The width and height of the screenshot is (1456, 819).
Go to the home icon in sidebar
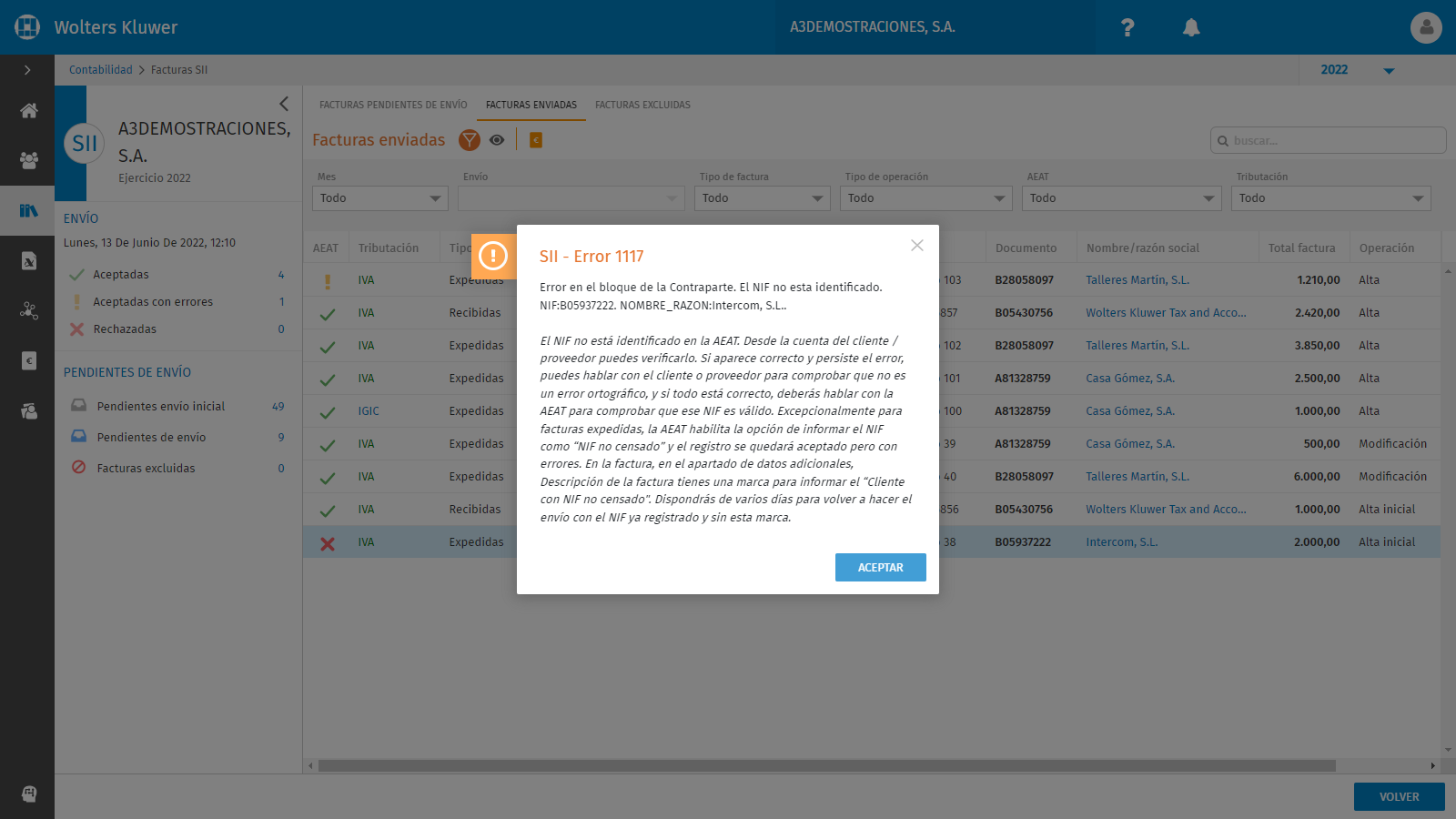coord(29,111)
